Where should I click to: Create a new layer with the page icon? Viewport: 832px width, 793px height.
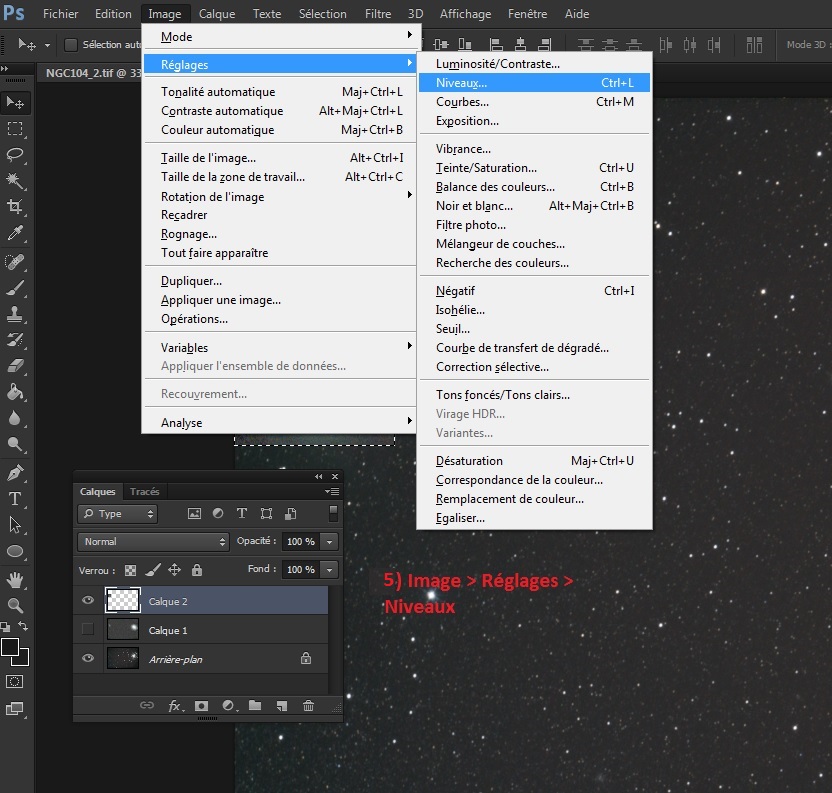[282, 705]
